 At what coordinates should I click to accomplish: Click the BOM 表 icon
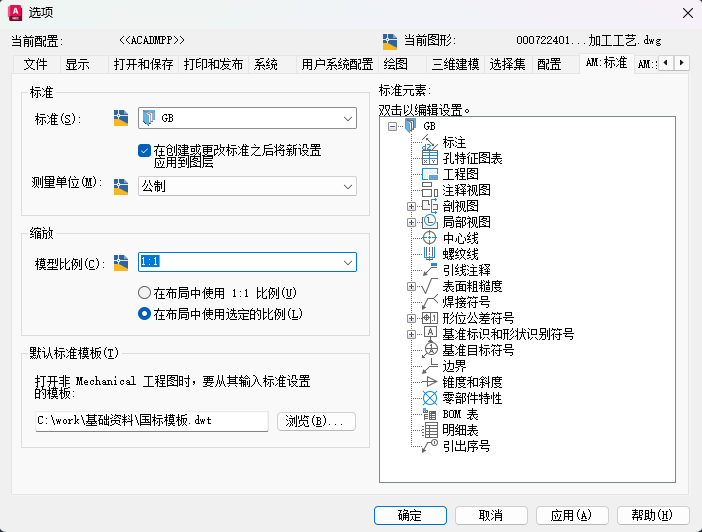tap(430, 414)
